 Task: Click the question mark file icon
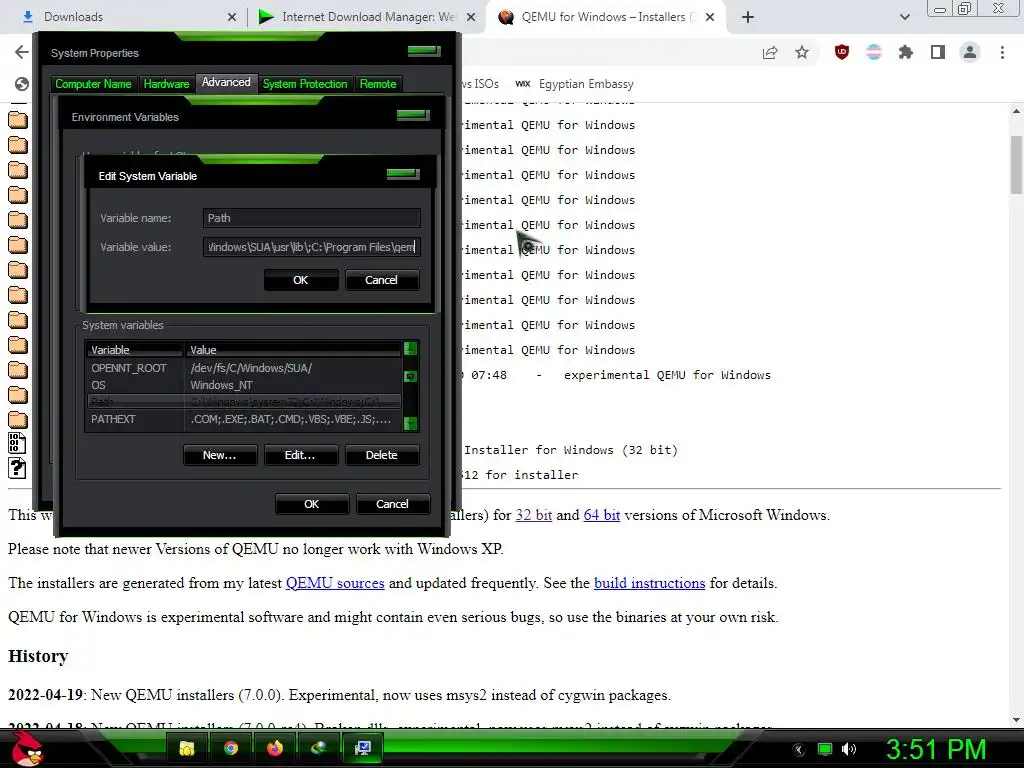[x=17, y=468]
